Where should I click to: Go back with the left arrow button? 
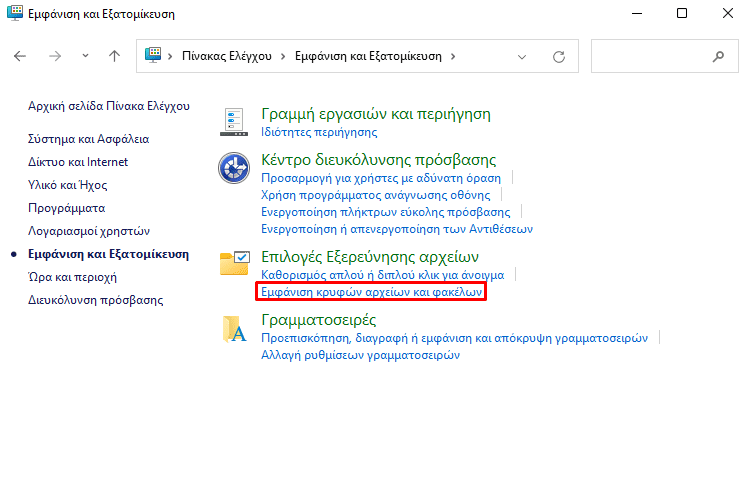20,56
